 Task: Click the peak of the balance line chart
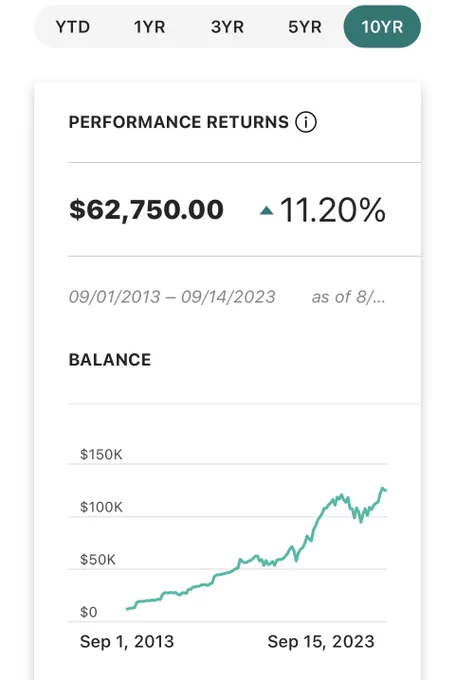pos(383,489)
